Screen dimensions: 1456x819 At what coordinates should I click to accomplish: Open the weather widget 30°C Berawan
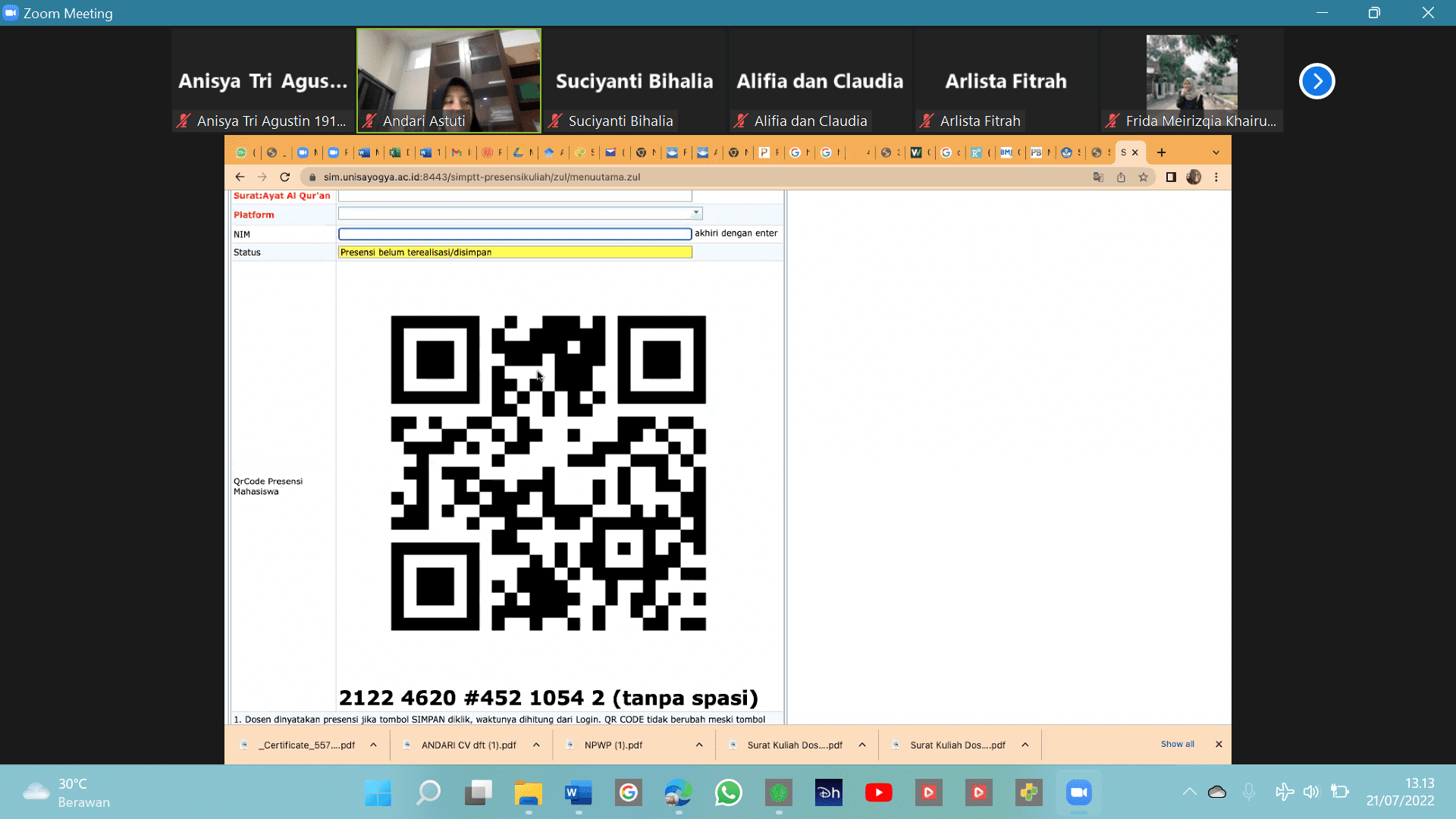[67, 792]
